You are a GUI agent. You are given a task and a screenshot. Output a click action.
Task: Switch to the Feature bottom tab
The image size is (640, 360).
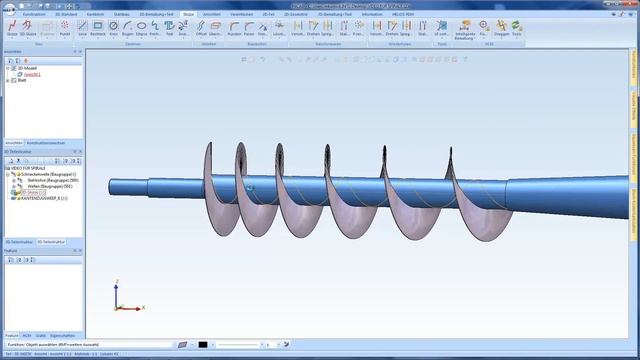[x=11, y=336]
